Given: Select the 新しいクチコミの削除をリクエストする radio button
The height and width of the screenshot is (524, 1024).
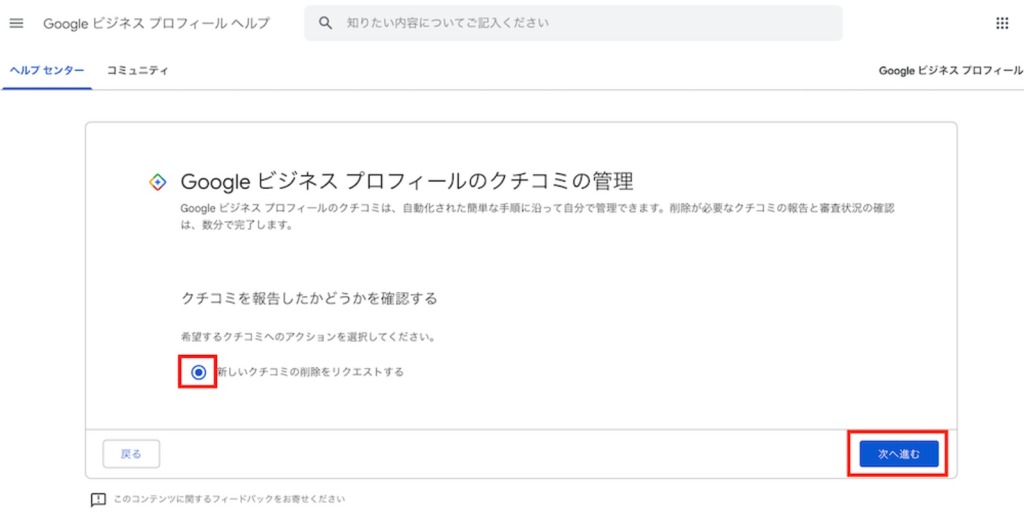Looking at the screenshot, I should (x=199, y=372).
